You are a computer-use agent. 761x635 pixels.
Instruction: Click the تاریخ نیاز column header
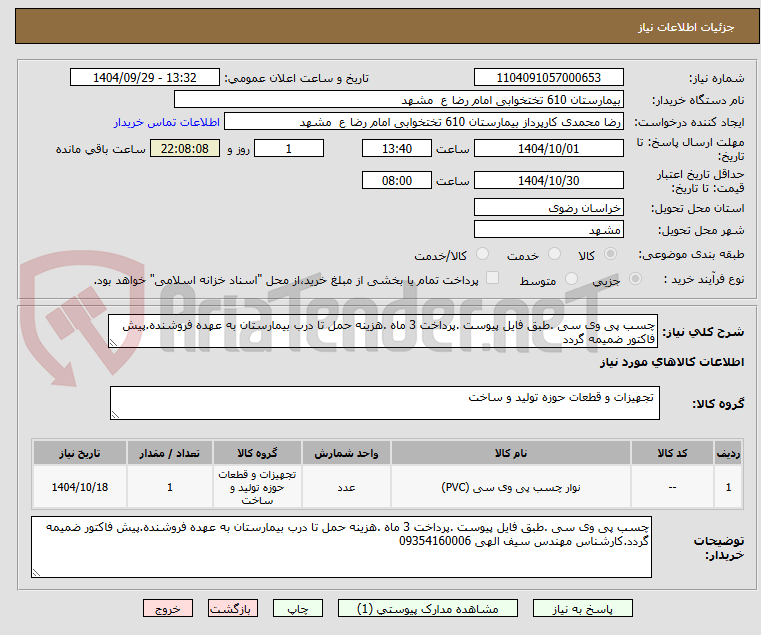click(80, 453)
